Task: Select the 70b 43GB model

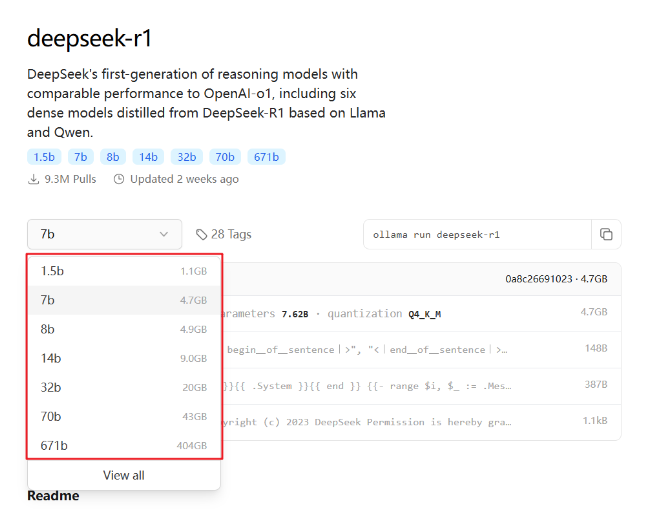Action: point(124,416)
